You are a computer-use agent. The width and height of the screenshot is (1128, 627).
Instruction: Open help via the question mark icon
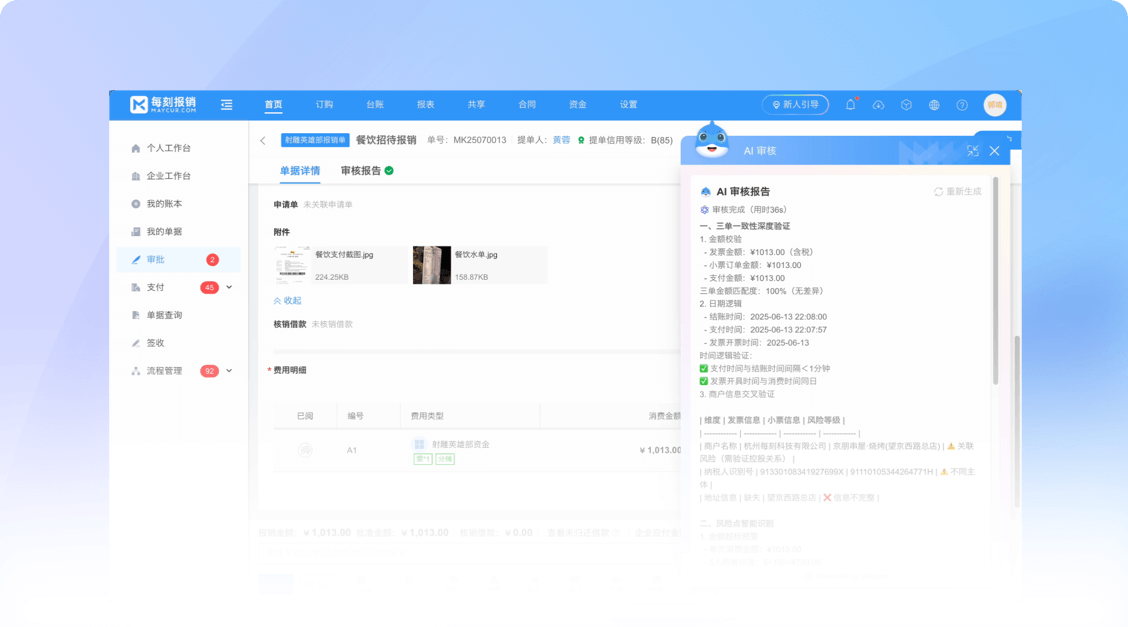962,105
